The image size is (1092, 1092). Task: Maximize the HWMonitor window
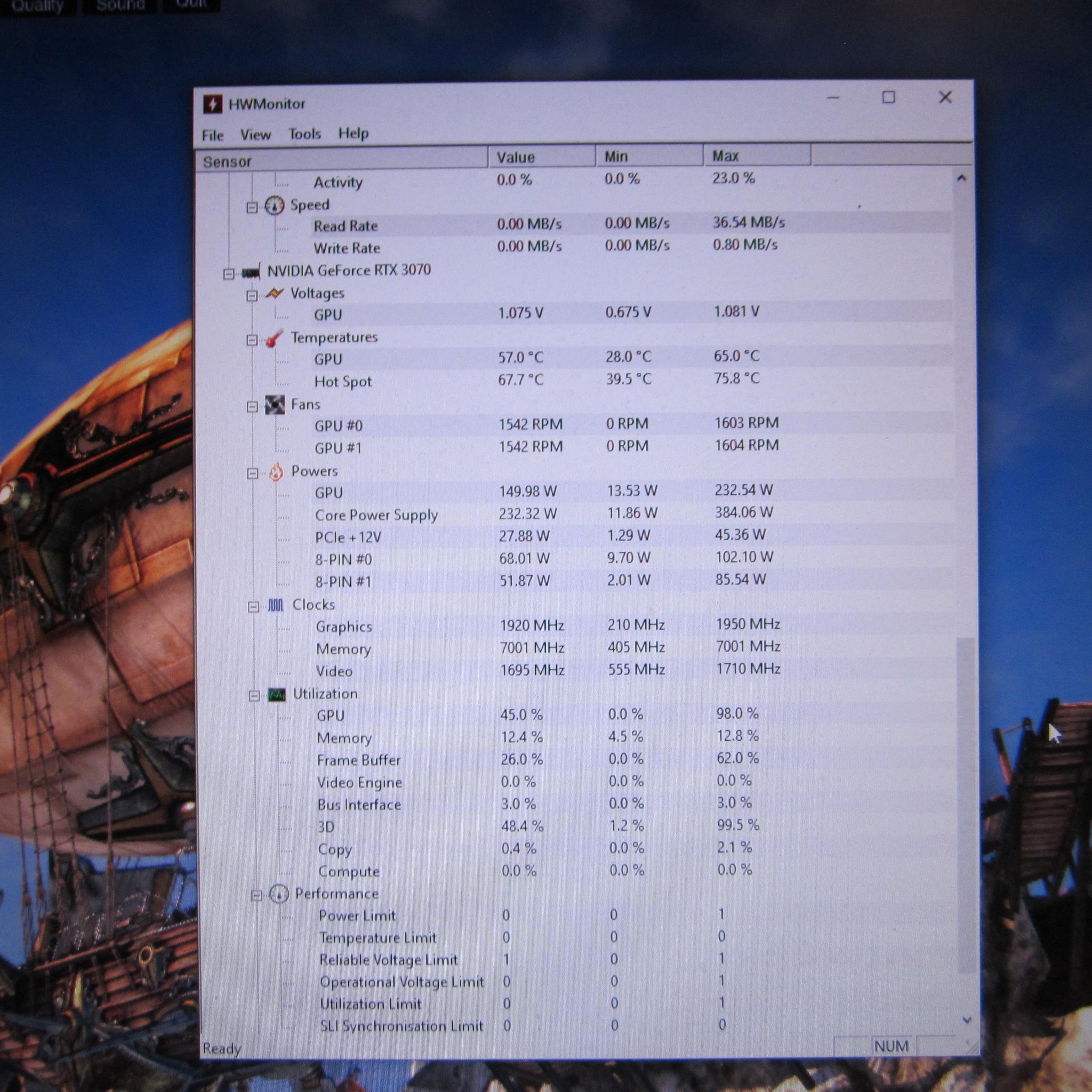(x=888, y=97)
